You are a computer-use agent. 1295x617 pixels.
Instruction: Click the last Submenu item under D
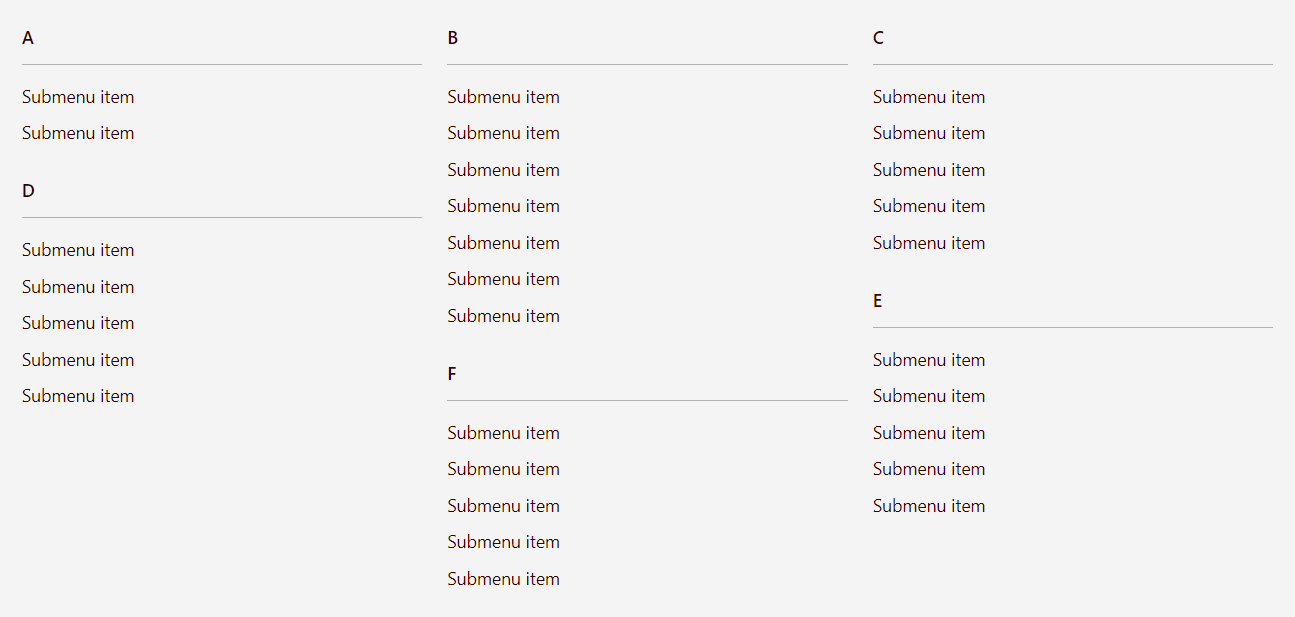[x=78, y=396]
